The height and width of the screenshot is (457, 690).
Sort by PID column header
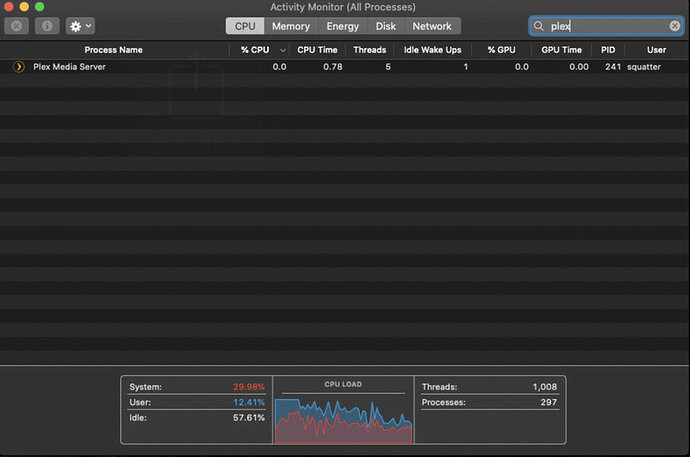pos(608,50)
